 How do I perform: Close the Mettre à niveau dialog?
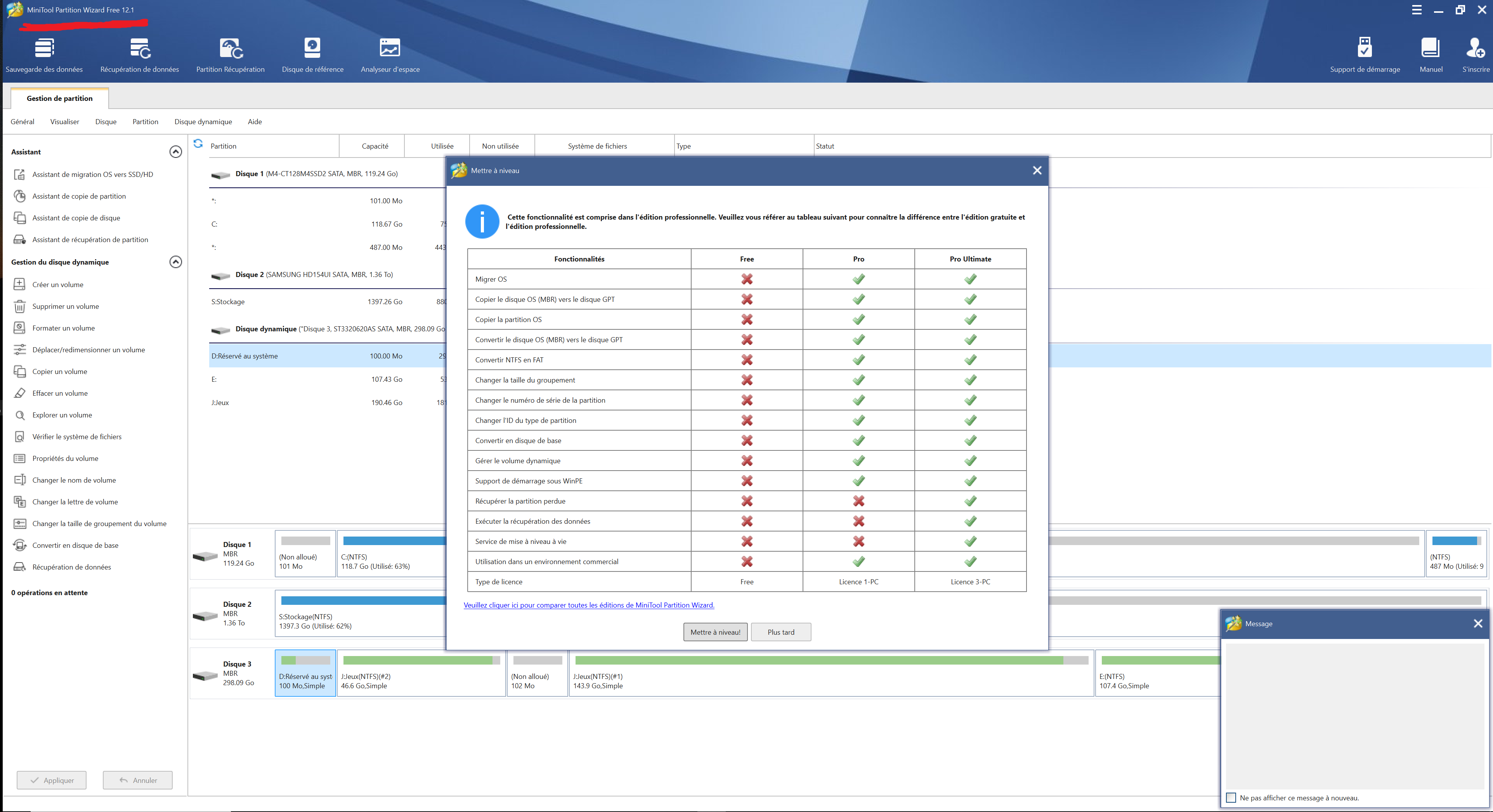click(1037, 170)
